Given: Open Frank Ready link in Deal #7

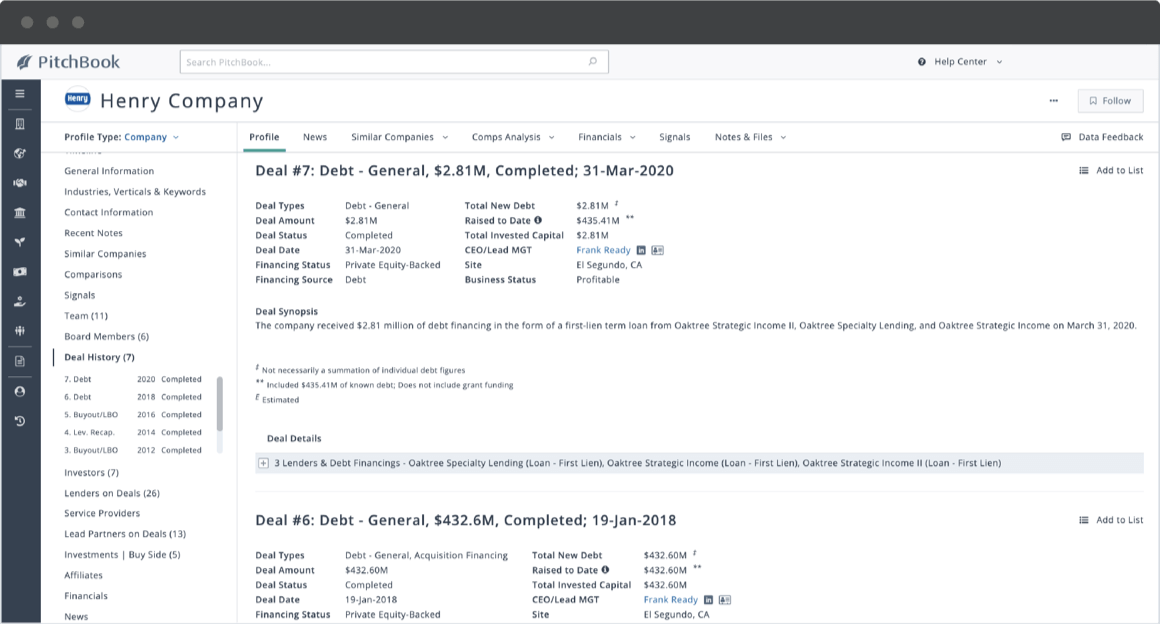Looking at the screenshot, I should 603,250.
